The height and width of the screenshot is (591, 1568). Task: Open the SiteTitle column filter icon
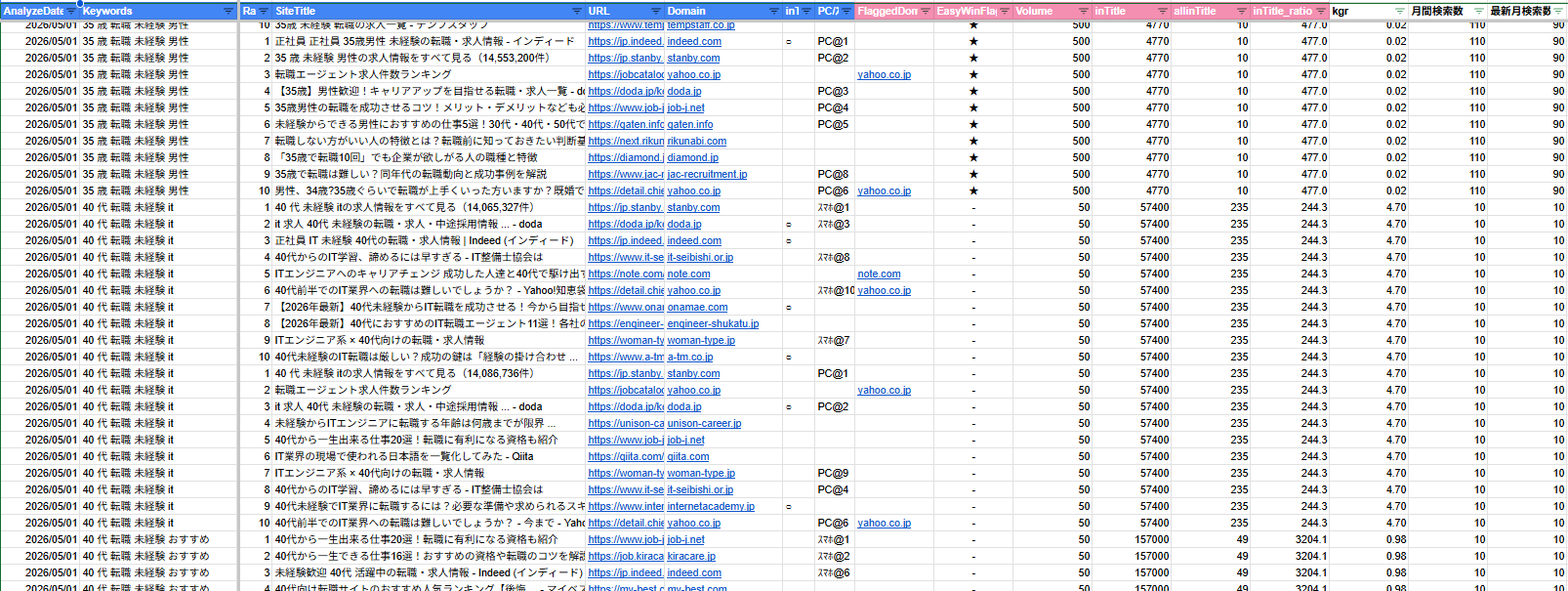point(576,12)
